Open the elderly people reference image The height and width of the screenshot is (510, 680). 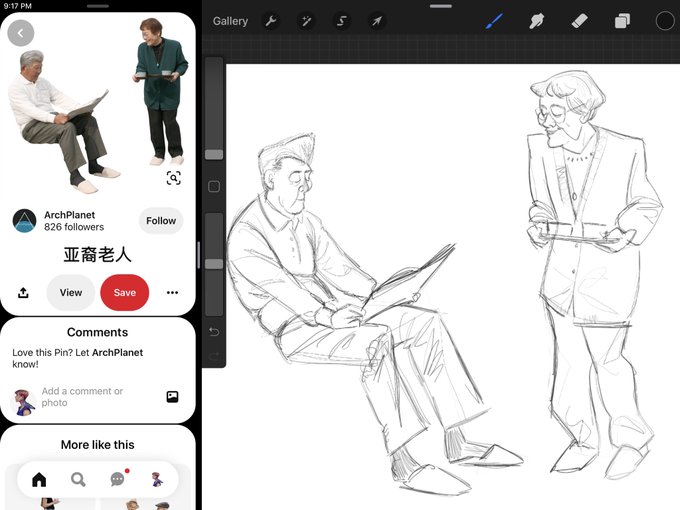point(98,106)
